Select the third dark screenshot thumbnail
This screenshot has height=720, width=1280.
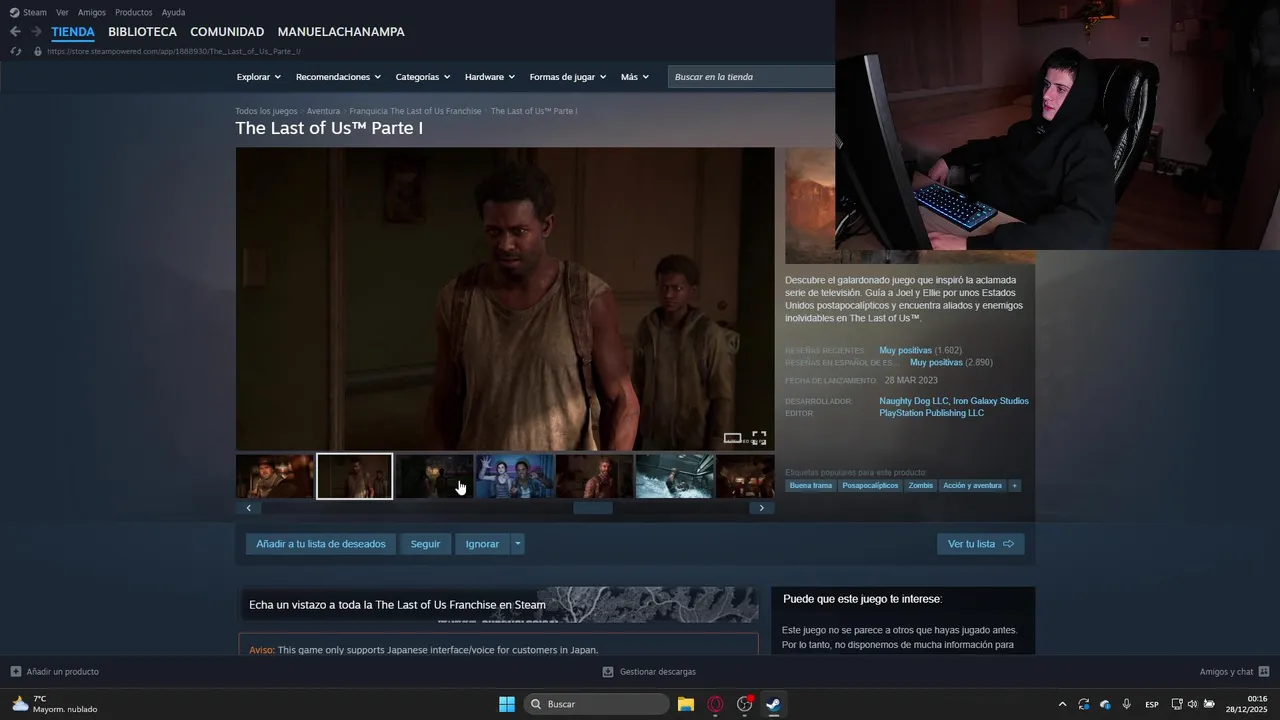pyautogui.click(x=435, y=476)
